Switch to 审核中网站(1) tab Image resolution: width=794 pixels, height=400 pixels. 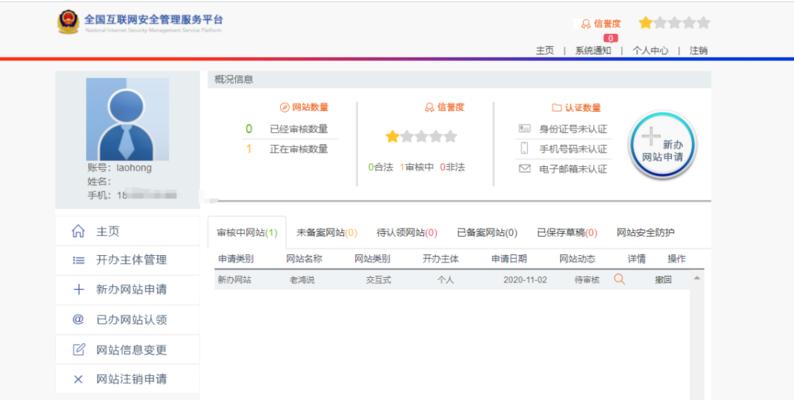(x=247, y=233)
